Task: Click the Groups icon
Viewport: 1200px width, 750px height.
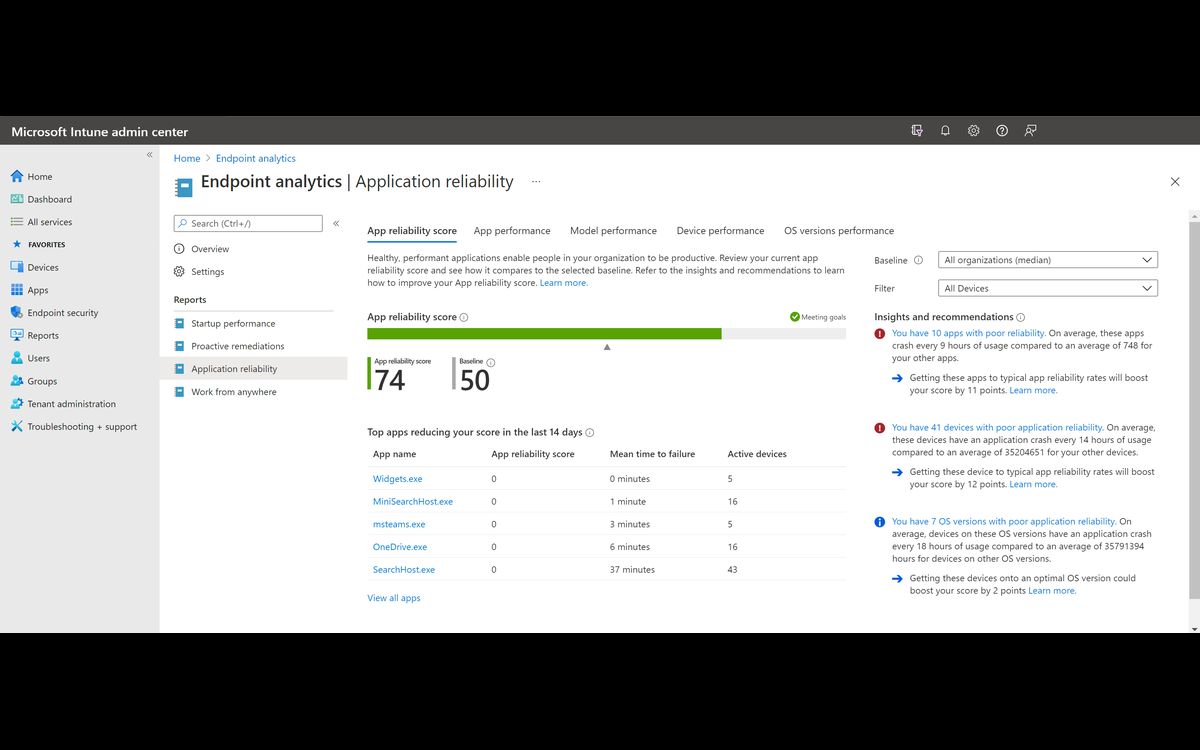Action: pos(17,381)
